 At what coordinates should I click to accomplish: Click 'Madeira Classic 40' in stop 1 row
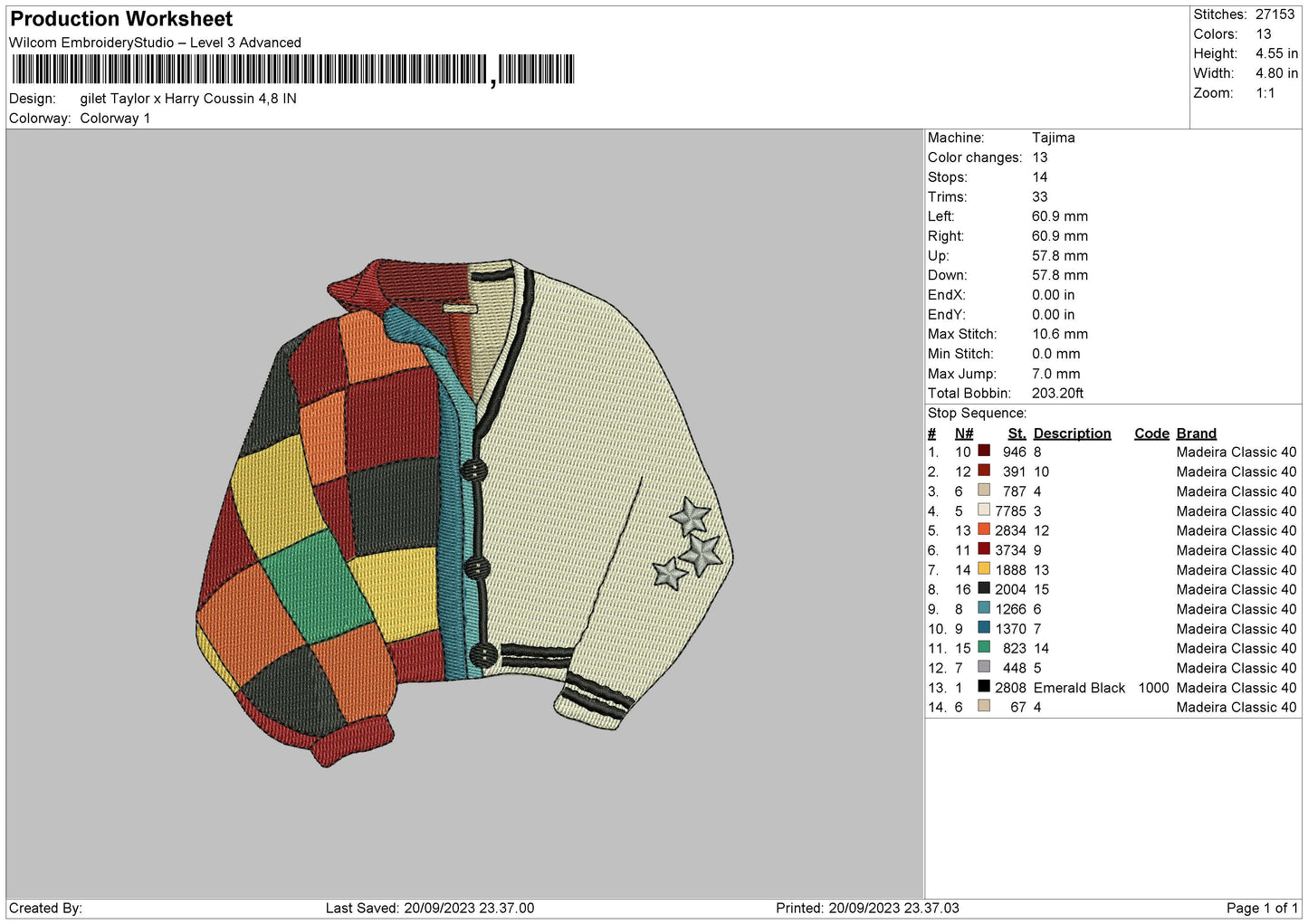click(x=1236, y=452)
